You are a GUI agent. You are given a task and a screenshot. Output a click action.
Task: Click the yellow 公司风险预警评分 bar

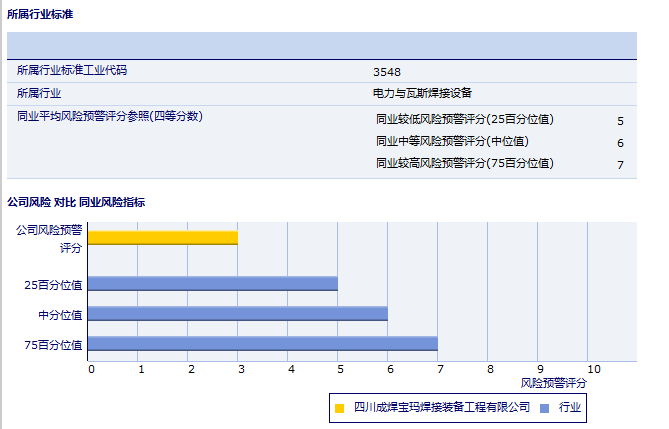point(162,237)
